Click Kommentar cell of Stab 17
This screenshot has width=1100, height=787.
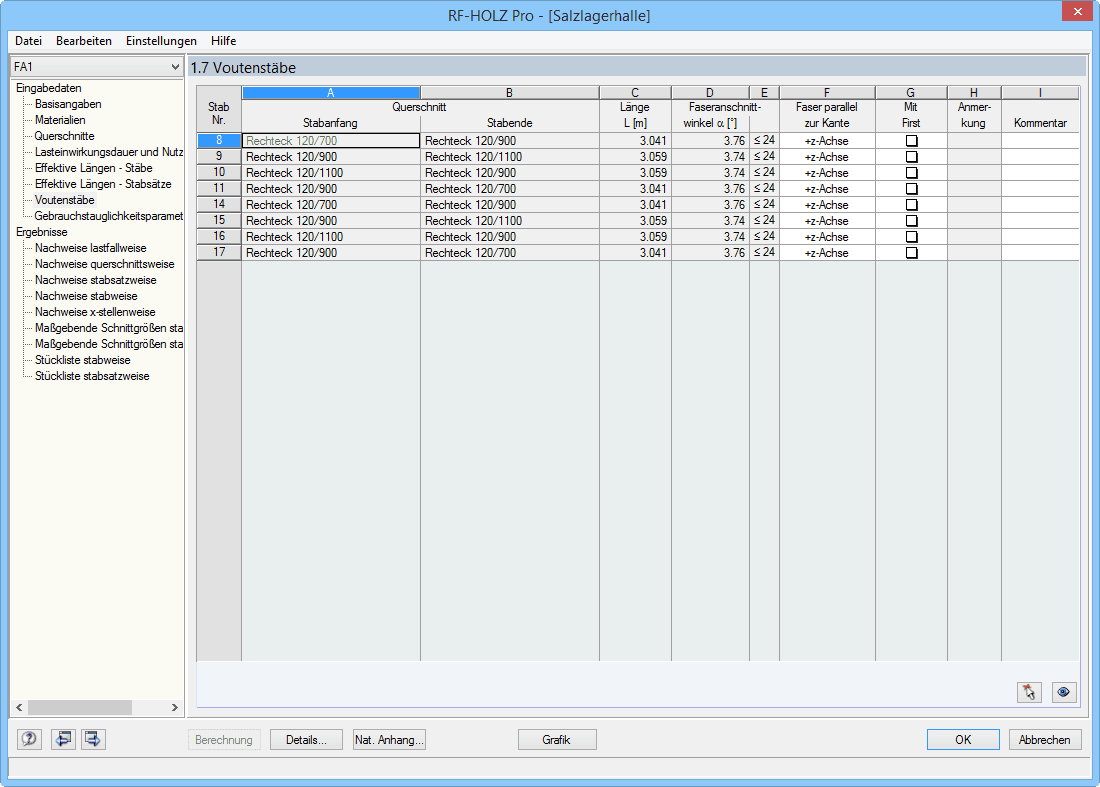point(1040,253)
